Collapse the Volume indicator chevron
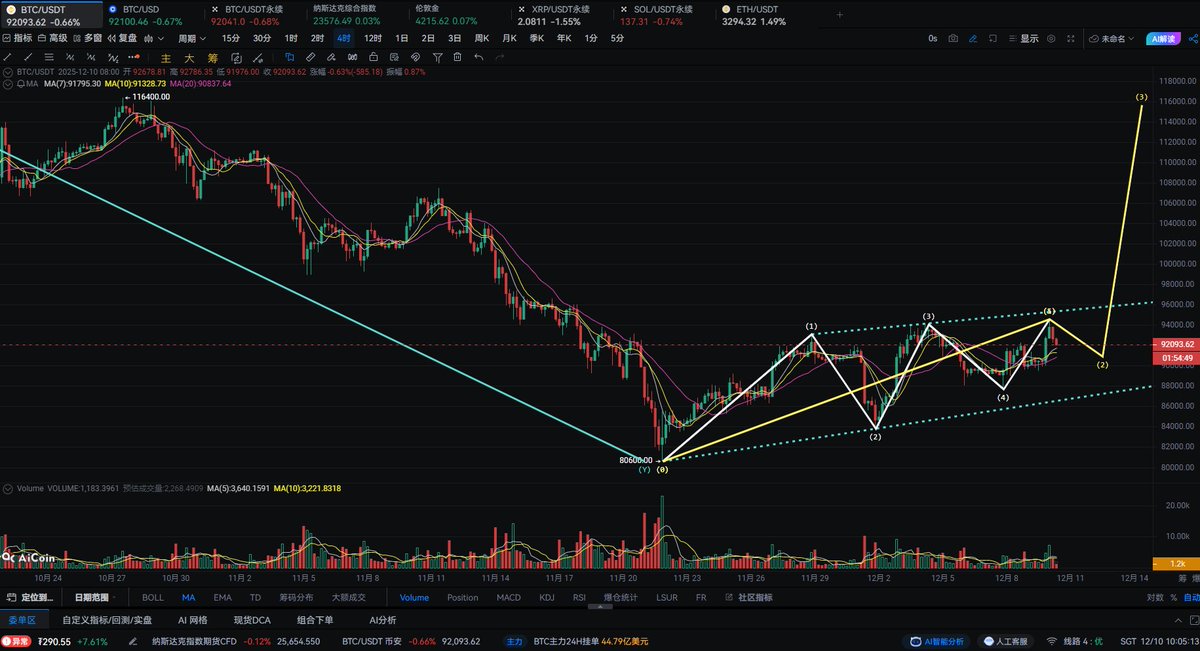Screen dimensions: 1200x651 coord(6,489)
